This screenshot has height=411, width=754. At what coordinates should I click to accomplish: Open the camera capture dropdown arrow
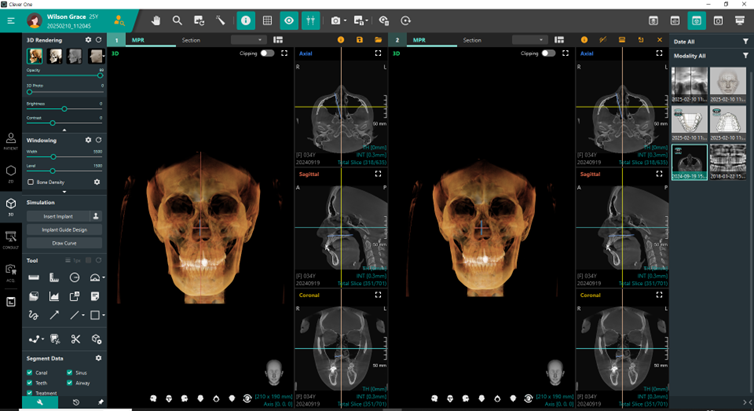coord(346,20)
